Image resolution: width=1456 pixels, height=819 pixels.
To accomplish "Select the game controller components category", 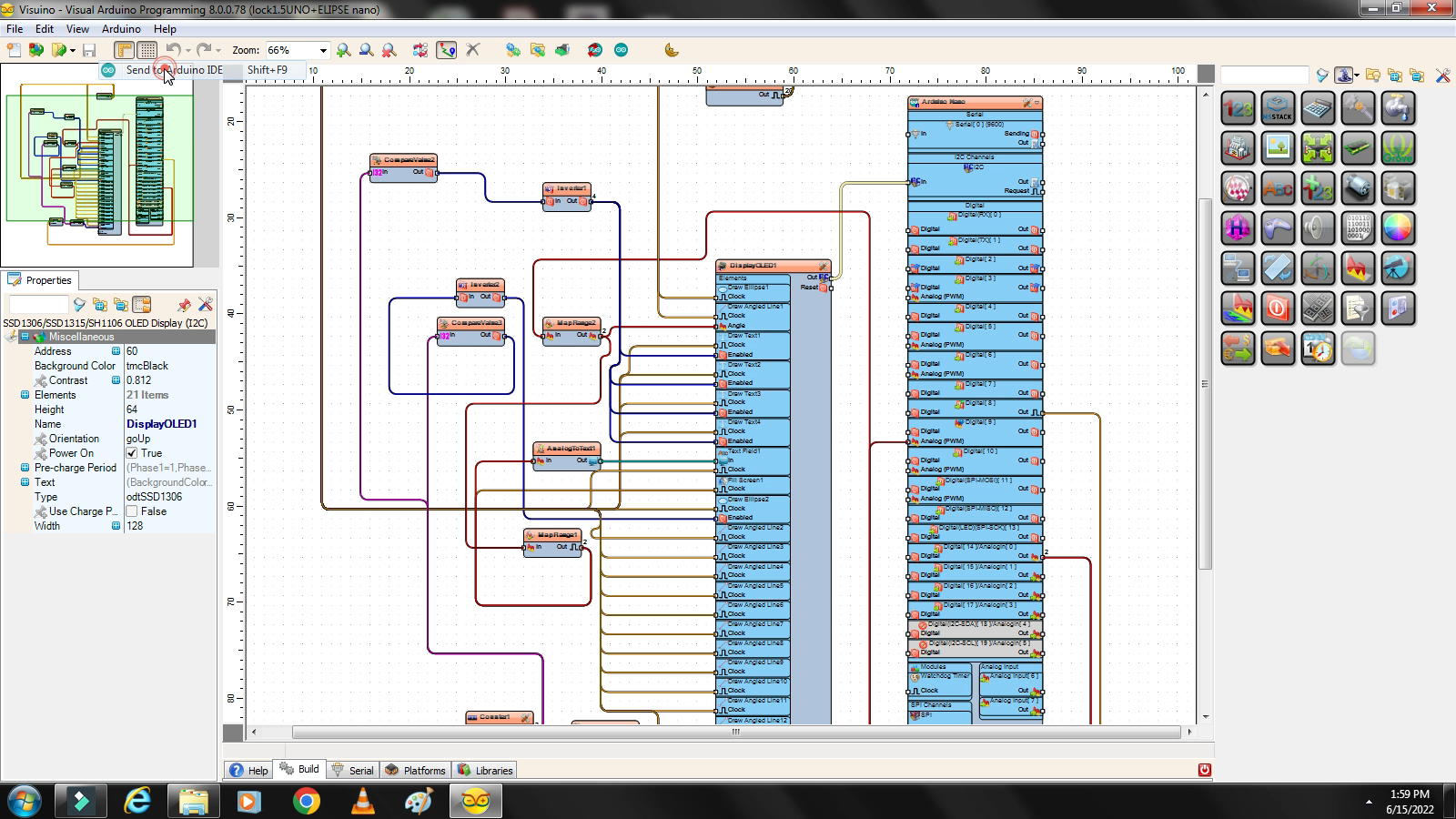I will click(x=1277, y=227).
